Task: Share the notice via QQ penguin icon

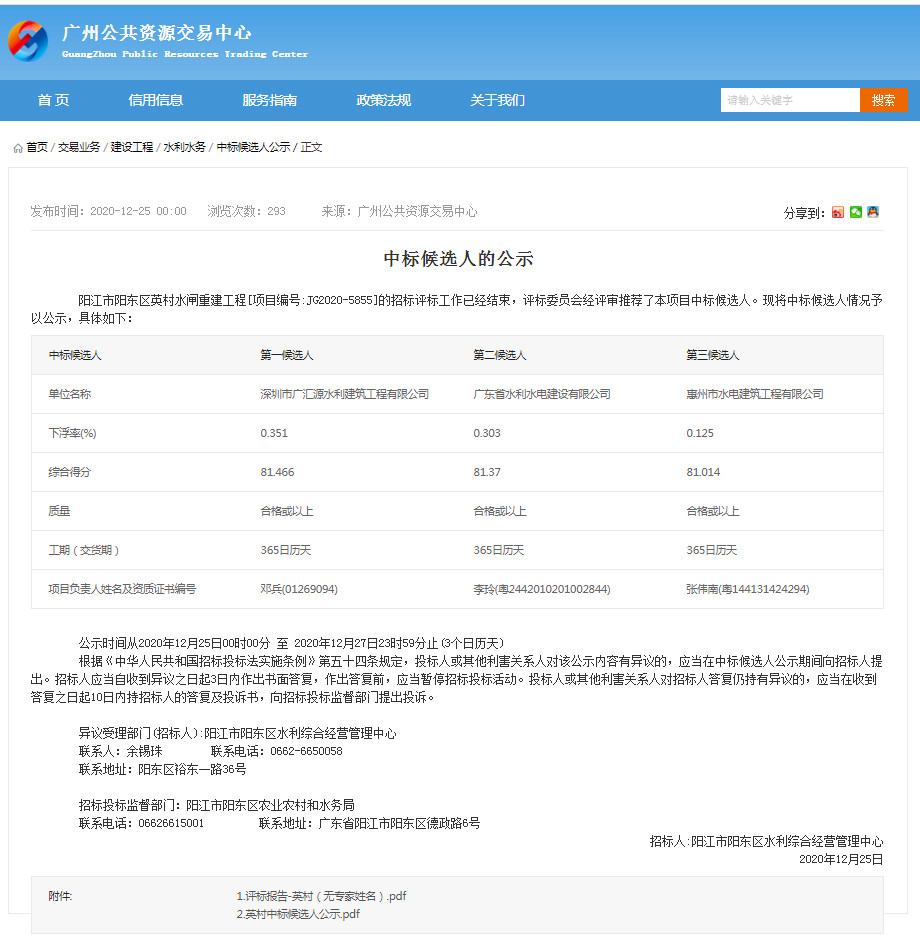Action: pyautogui.click(x=873, y=212)
